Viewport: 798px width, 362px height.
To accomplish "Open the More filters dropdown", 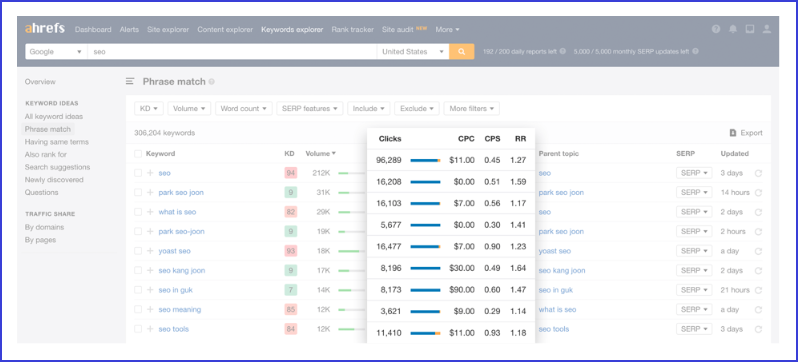I will pyautogui.click(x=471, y=108).
